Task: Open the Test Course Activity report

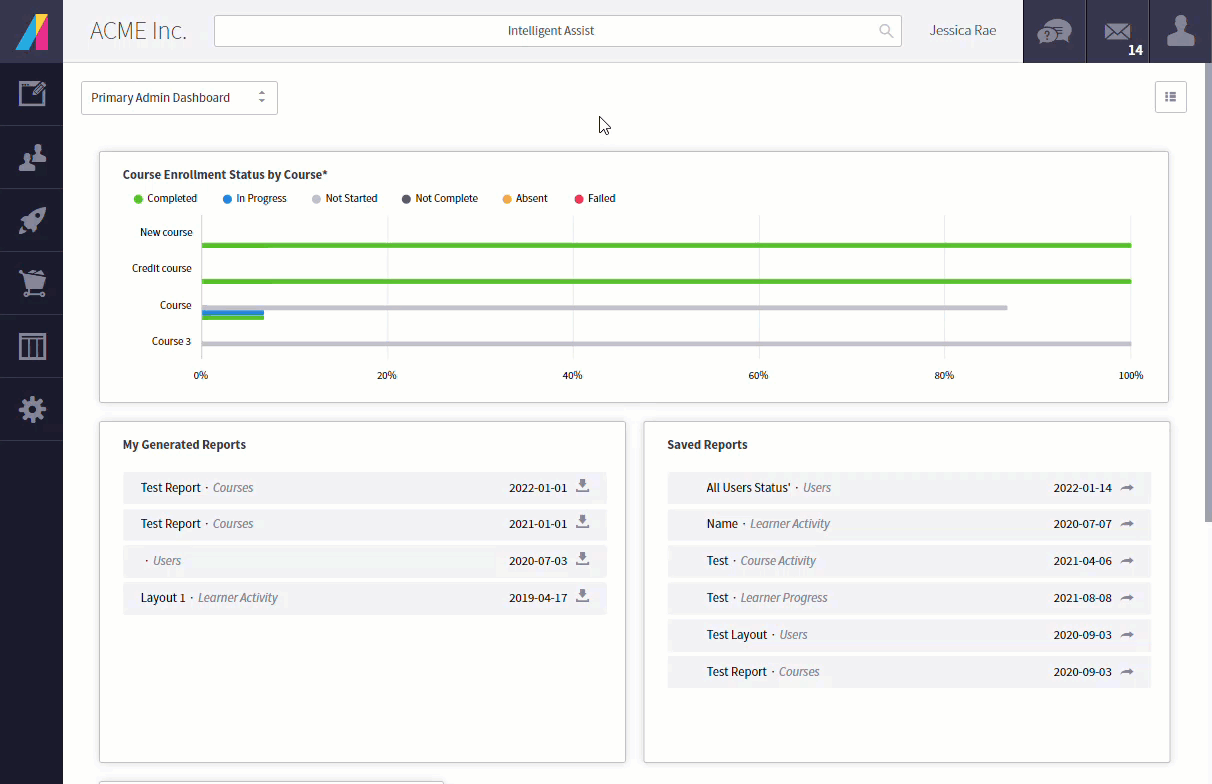Action: (909, 561)
